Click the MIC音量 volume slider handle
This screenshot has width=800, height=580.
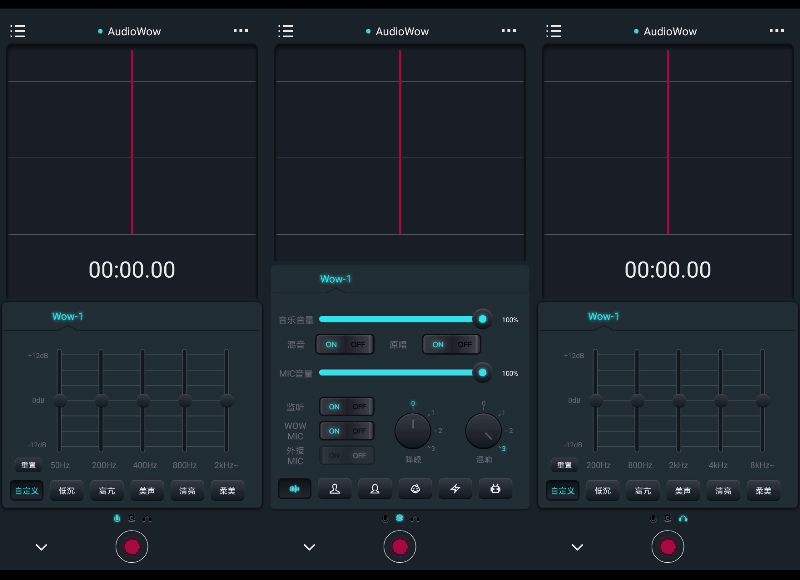point(482,373)
